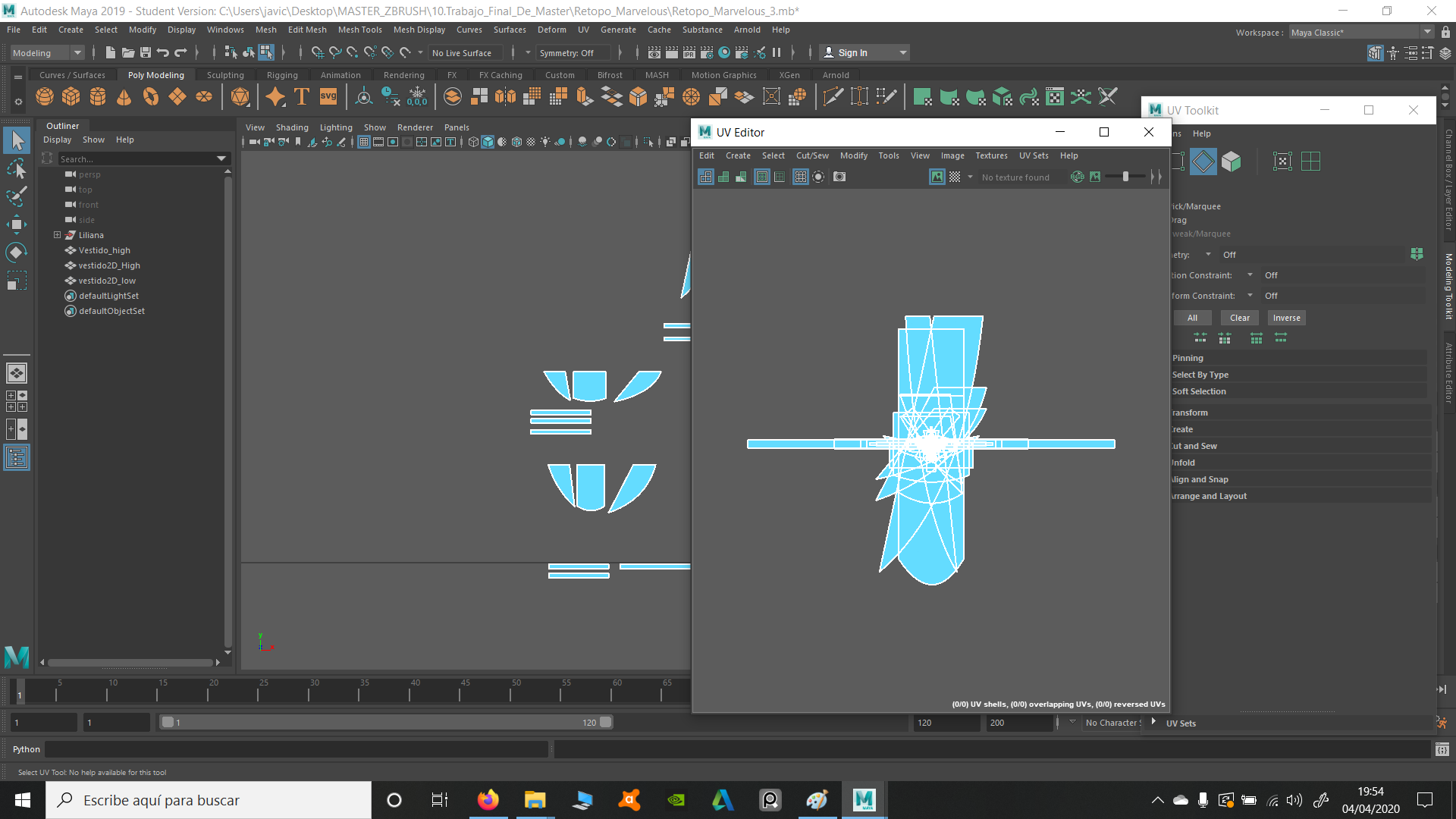The height and width of the screenshot is (819, 1456).
Task: Click the Inverse selection button
Action: pyautogui.click(x=1286, y=318)
